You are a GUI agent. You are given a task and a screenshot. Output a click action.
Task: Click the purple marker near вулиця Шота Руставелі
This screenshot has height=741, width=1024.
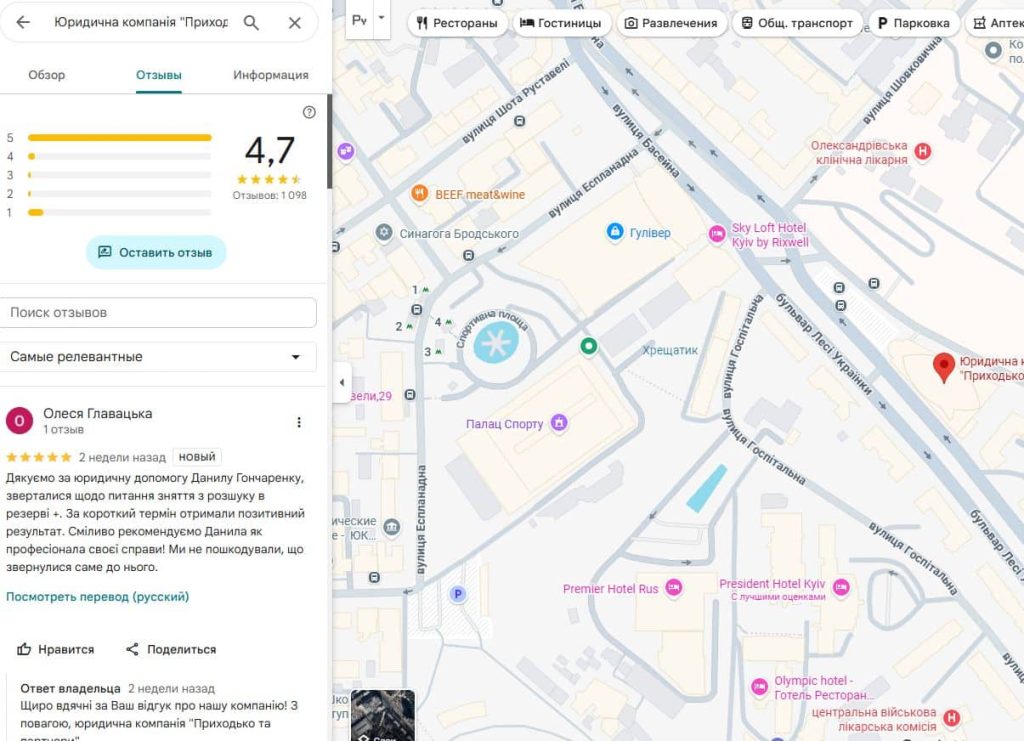tap(346, 151)
